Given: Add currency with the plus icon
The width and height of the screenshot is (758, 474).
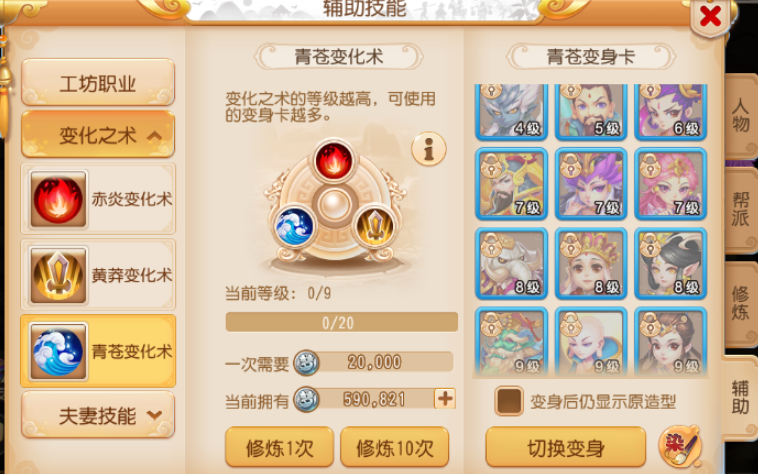Looking at the screenshot, I should tap(445, 399).
